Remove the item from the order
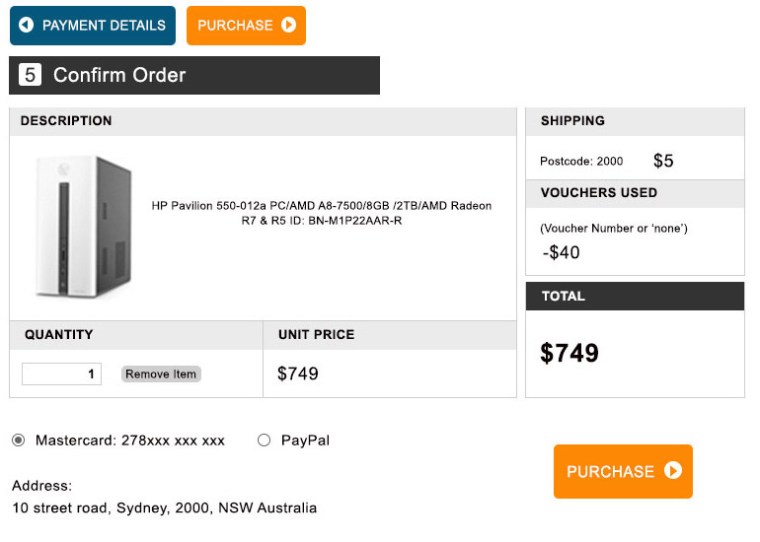Screen dimensions: 760x542 point(161,374)
